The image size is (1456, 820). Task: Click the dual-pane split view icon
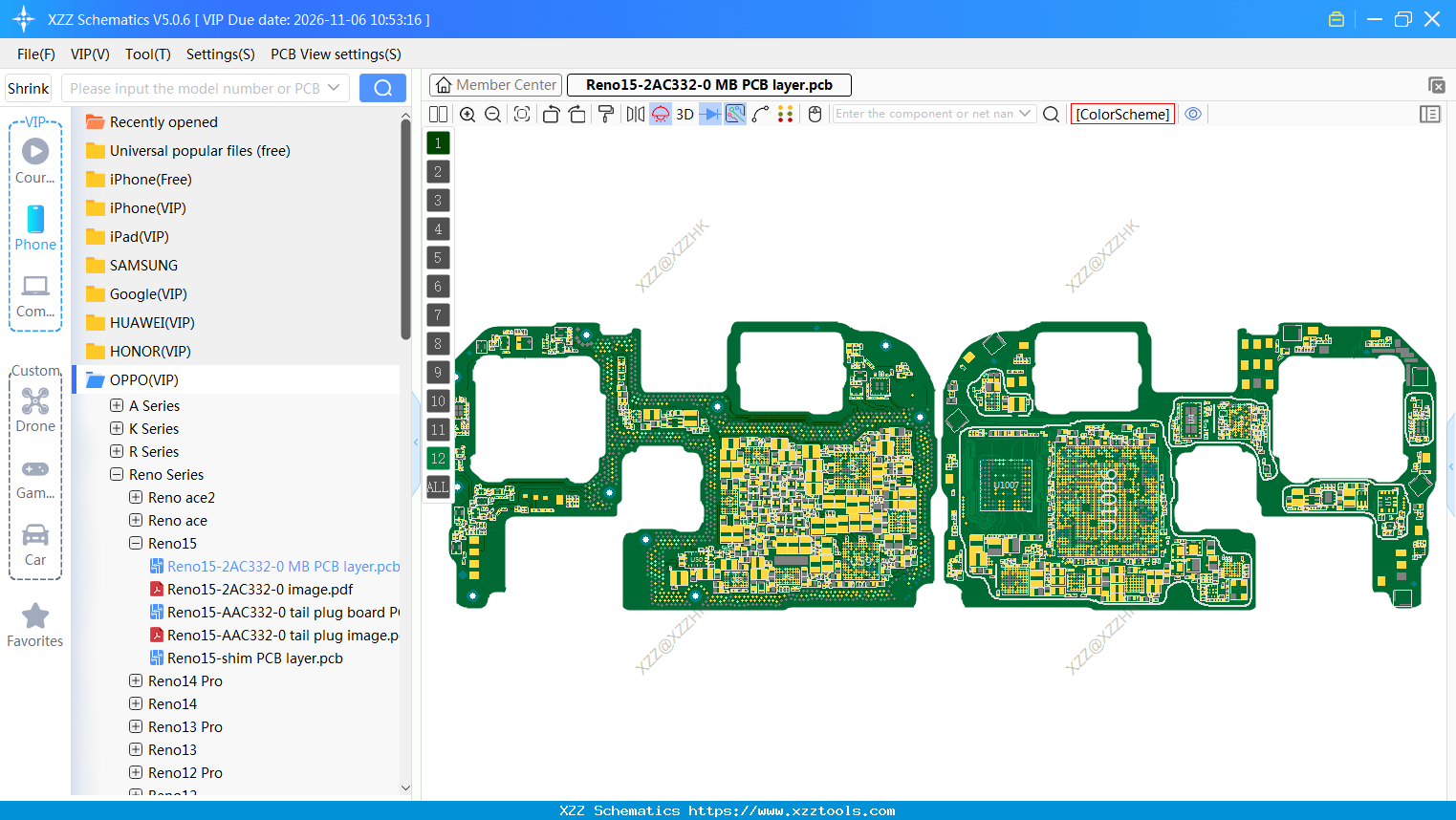coord(438,114)
